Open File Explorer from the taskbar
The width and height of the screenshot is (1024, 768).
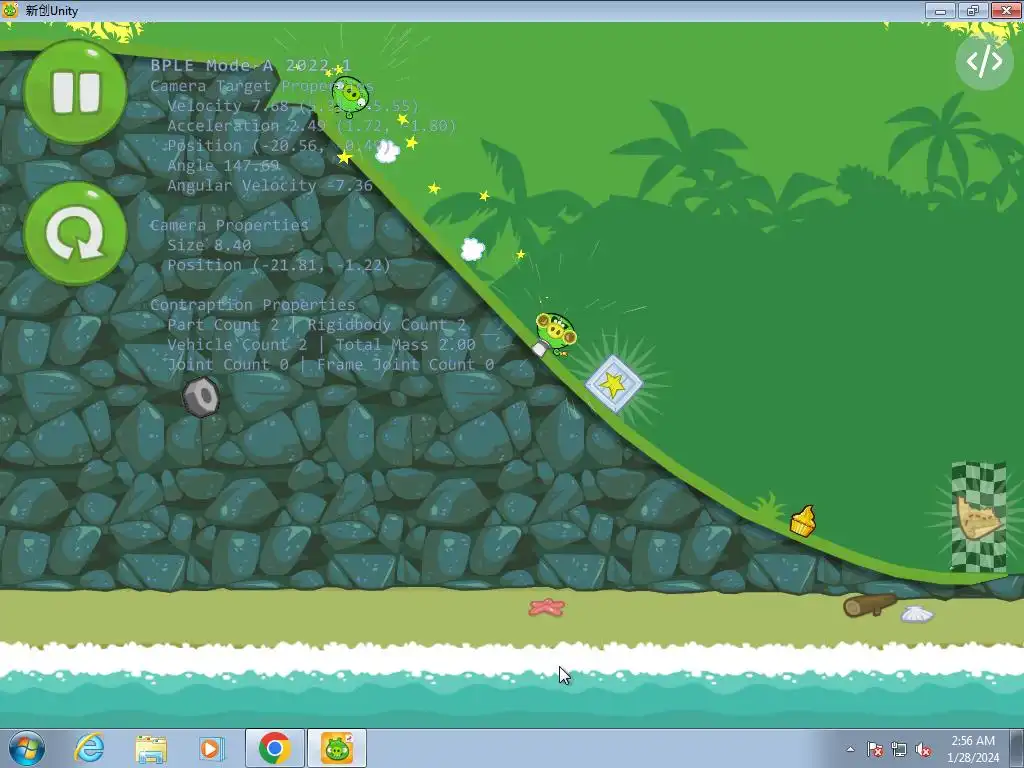151,748
